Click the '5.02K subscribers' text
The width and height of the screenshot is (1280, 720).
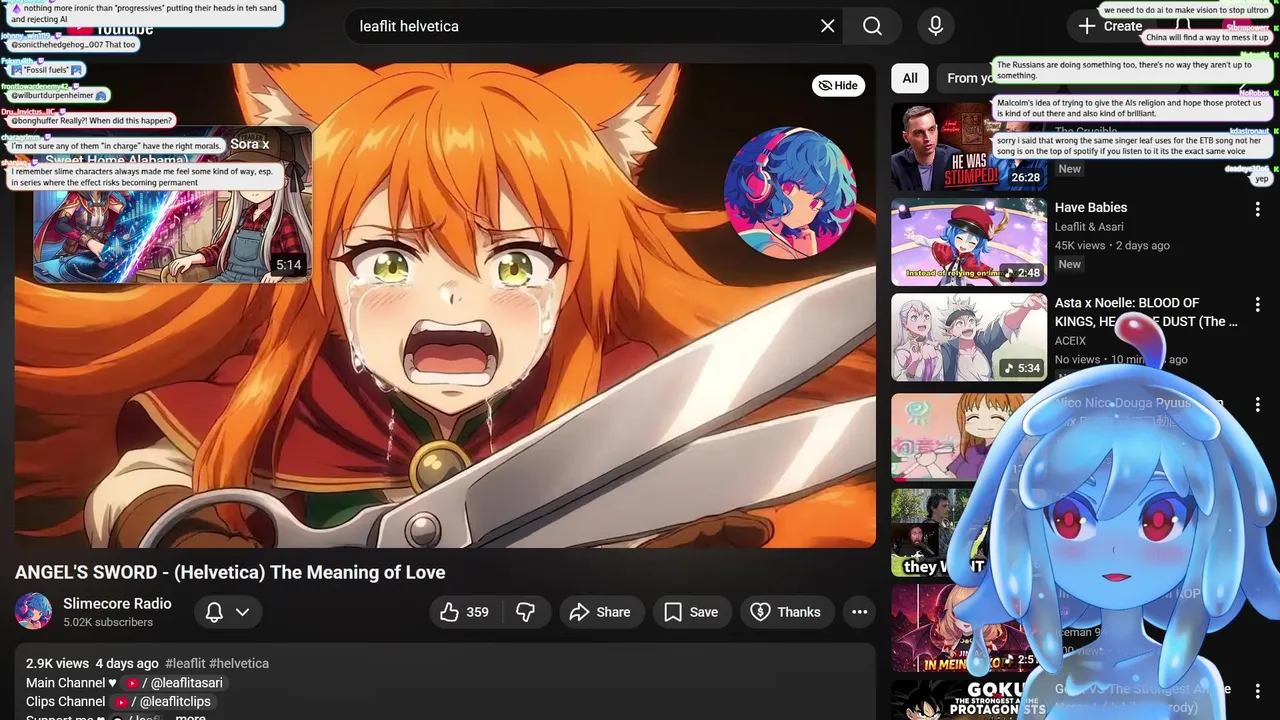coord(108,622)
